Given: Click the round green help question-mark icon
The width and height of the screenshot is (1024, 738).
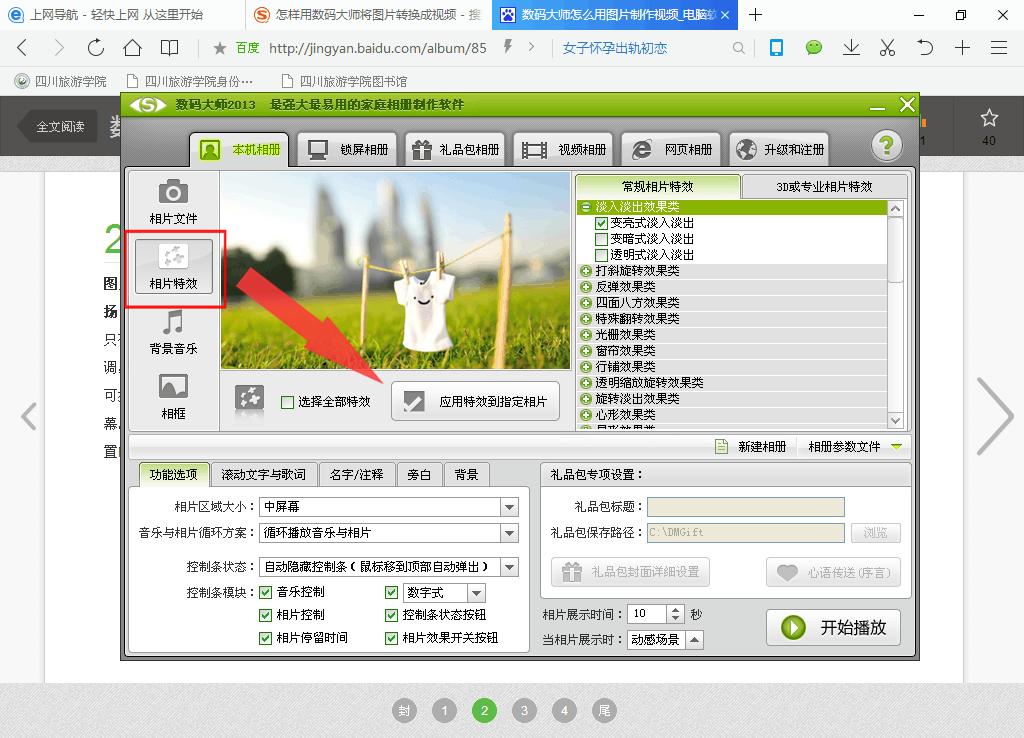Looking at the screenshot, I should 886,145.
